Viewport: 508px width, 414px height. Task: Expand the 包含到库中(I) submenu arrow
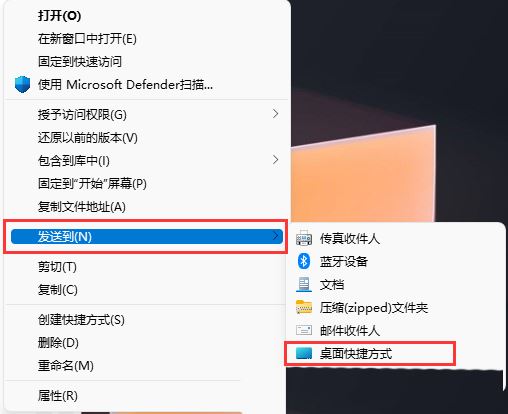(x=275, y=160)
